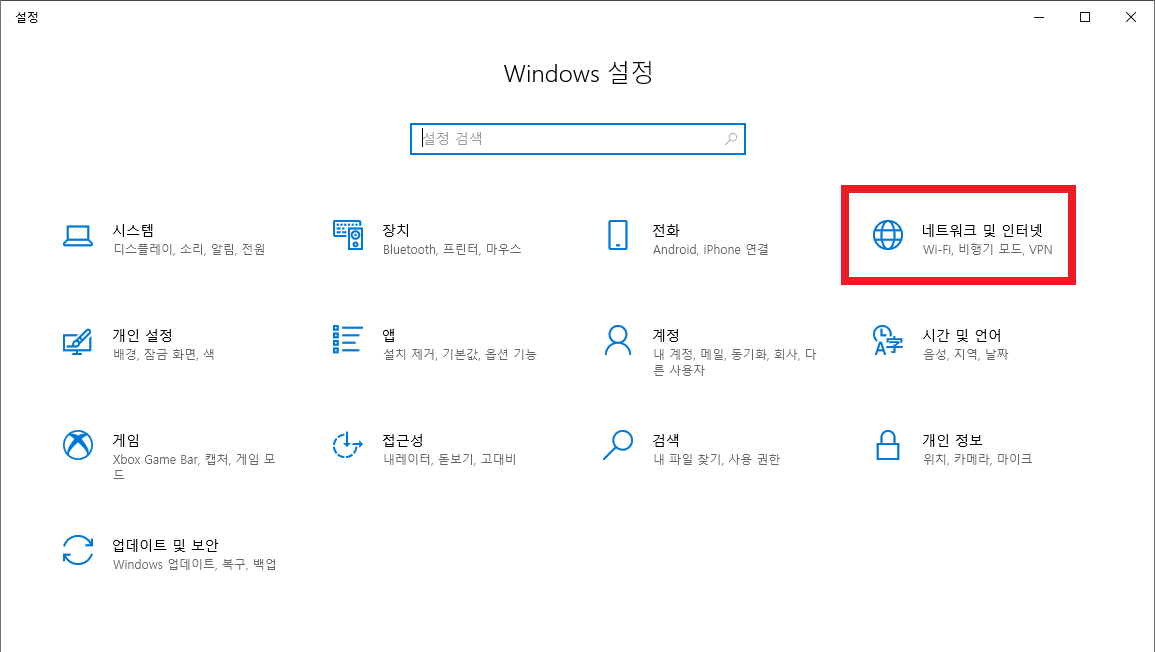The width and height of the screenshot is (1155, 652).
Task: Maximize the 설정 window
Action: (x=1085, y=17)
